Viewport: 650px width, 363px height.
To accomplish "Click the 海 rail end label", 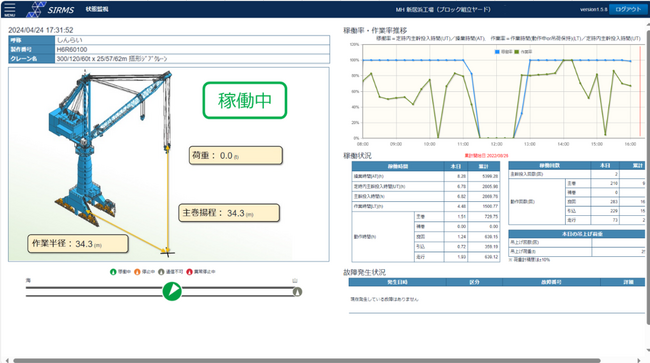I will pyautogui.click(x=28, y=281).
